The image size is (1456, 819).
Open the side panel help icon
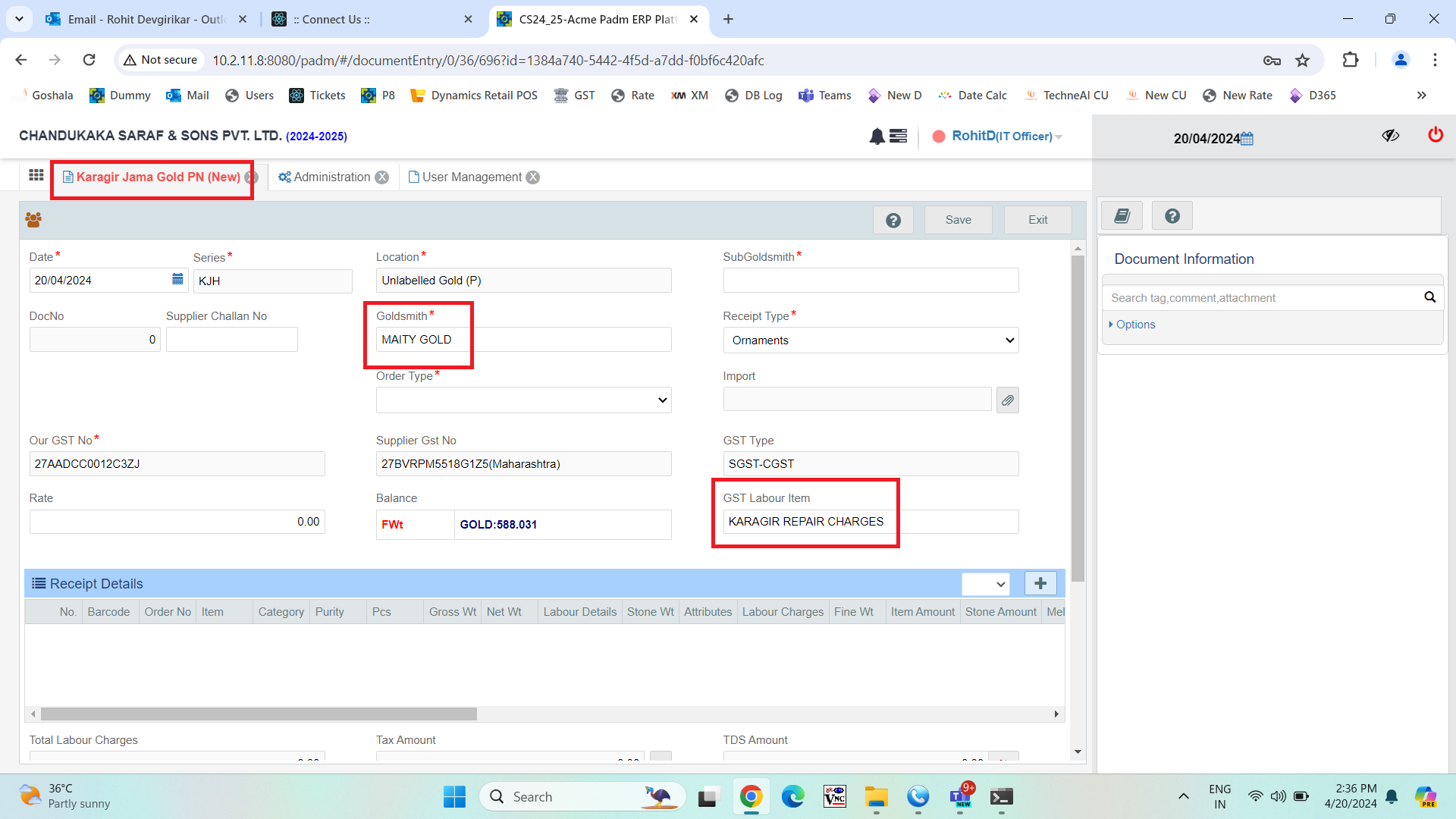pyautogui.click(x=1172, y=216)
